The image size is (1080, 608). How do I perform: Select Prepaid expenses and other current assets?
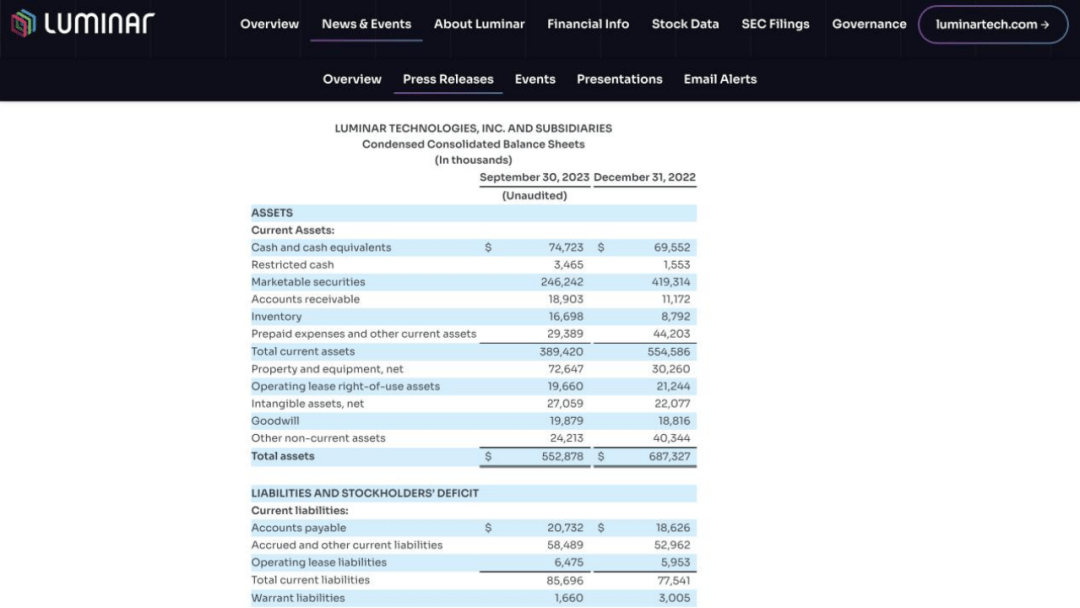364,333
